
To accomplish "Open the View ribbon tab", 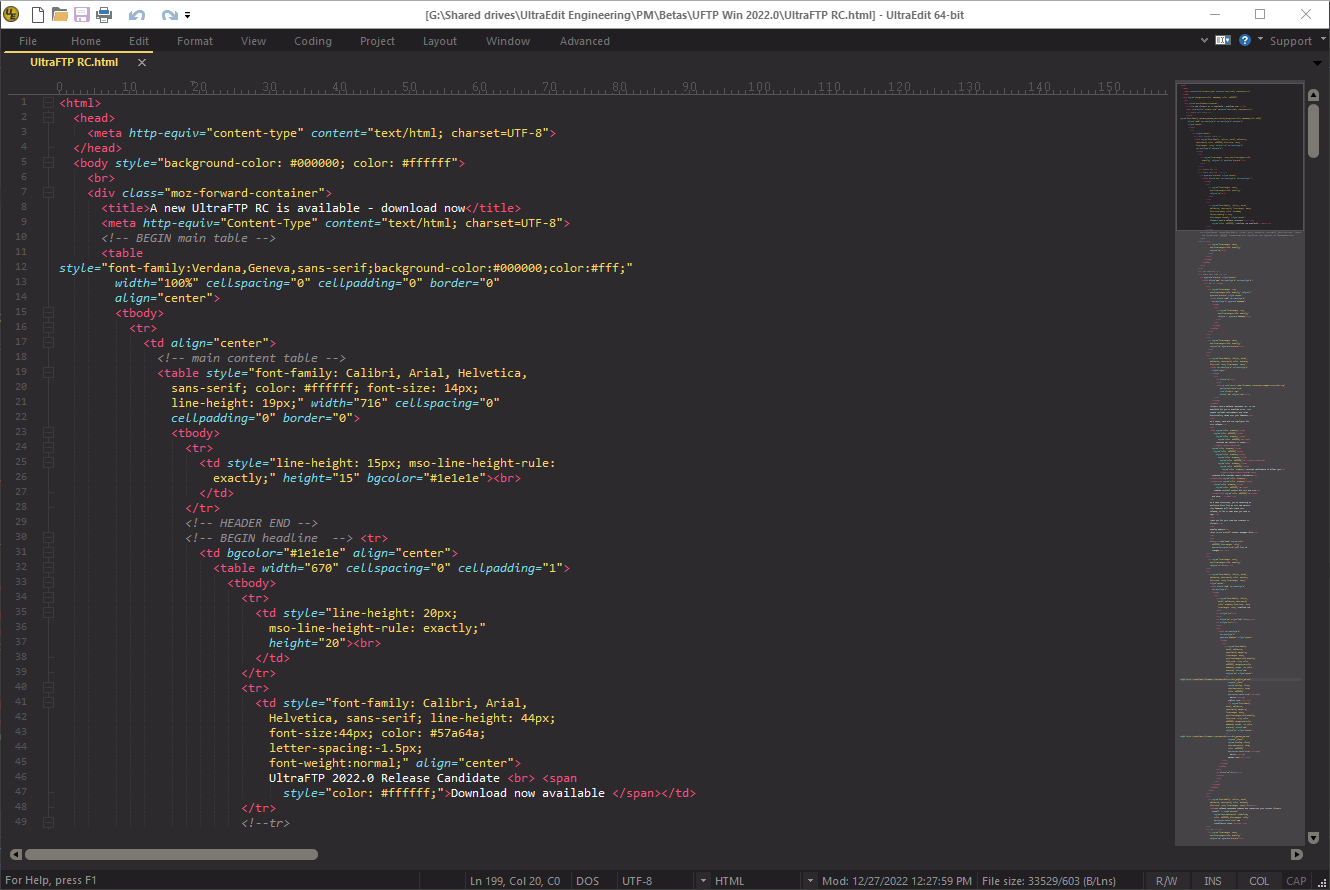I will tap(254, 41).
